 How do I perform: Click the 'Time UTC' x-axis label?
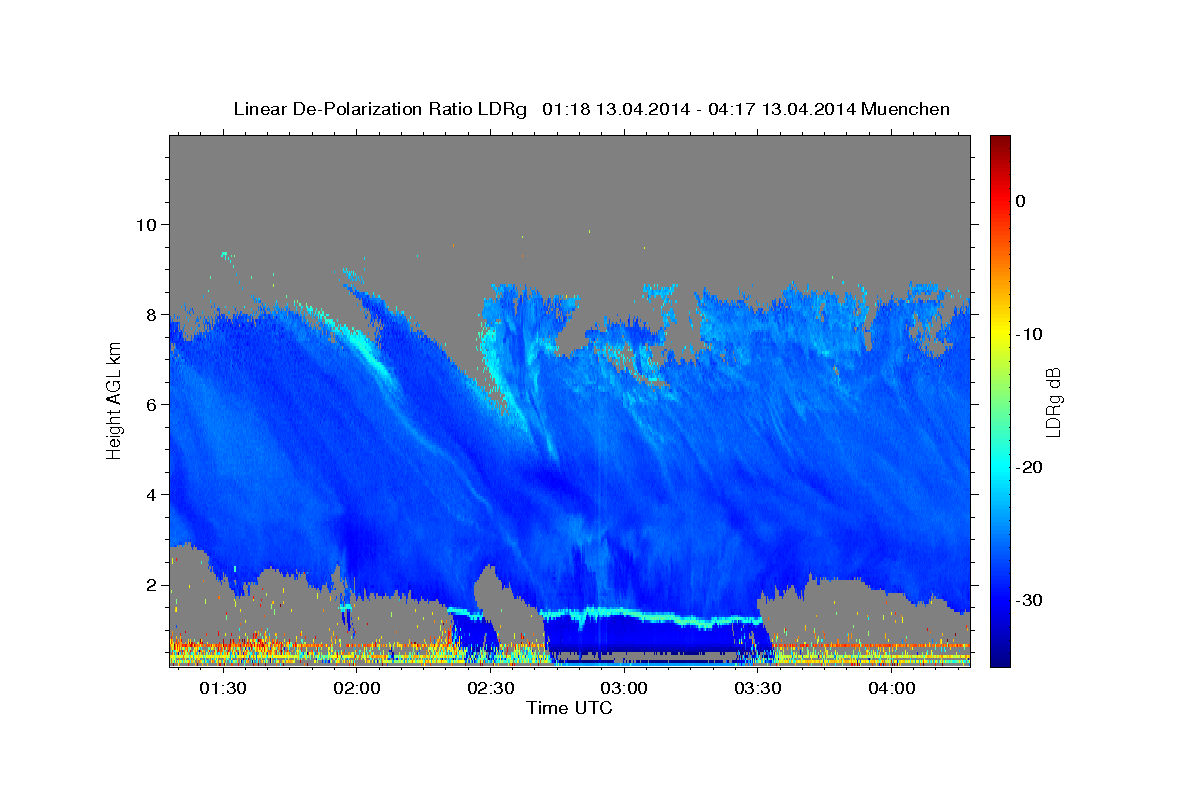[x=569, y=708]
